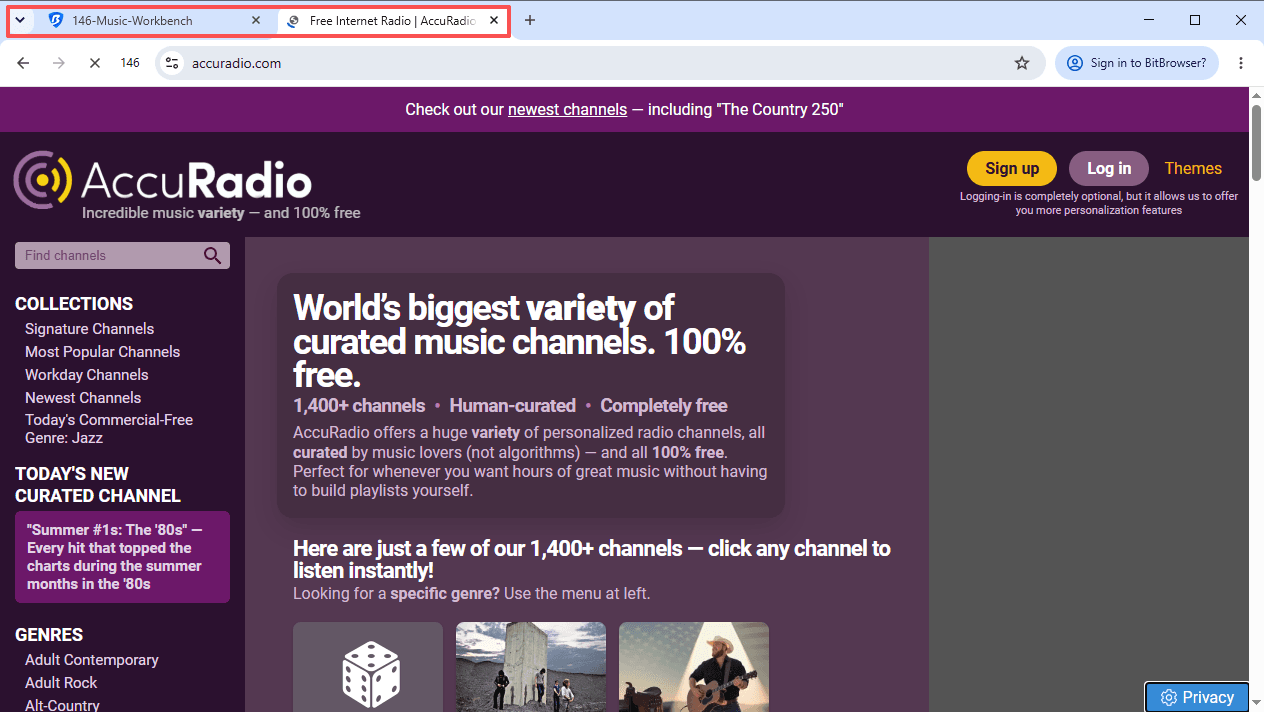Viewport: 1264px width, 712px height.
Task: Open the Summer #1s: The '80s channel
Action: click(x=122, y=557)
